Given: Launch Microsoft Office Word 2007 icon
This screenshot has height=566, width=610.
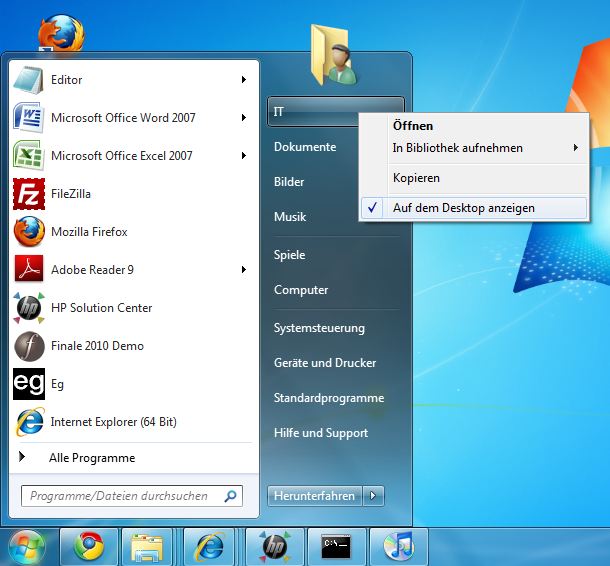Looking at the screenshot, I should click(x=28, y=117).
